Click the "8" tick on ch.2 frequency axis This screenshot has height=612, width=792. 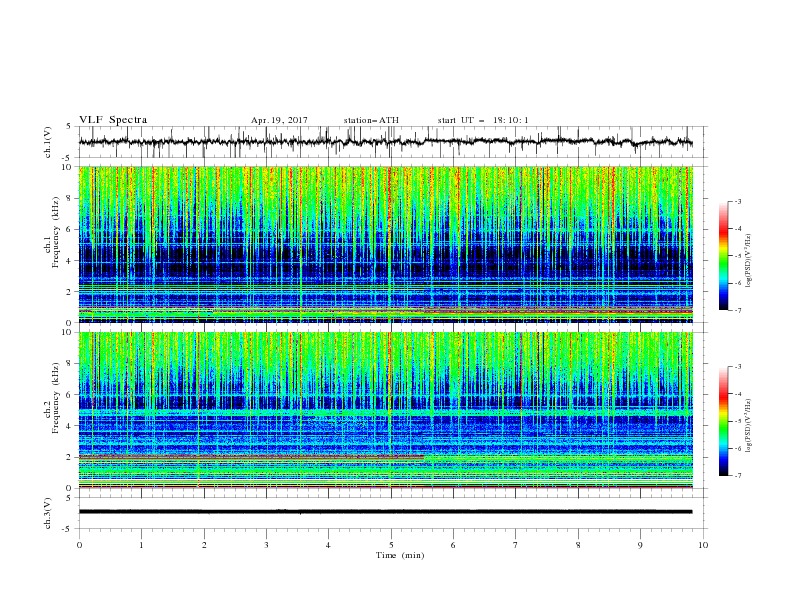(70, 364)
